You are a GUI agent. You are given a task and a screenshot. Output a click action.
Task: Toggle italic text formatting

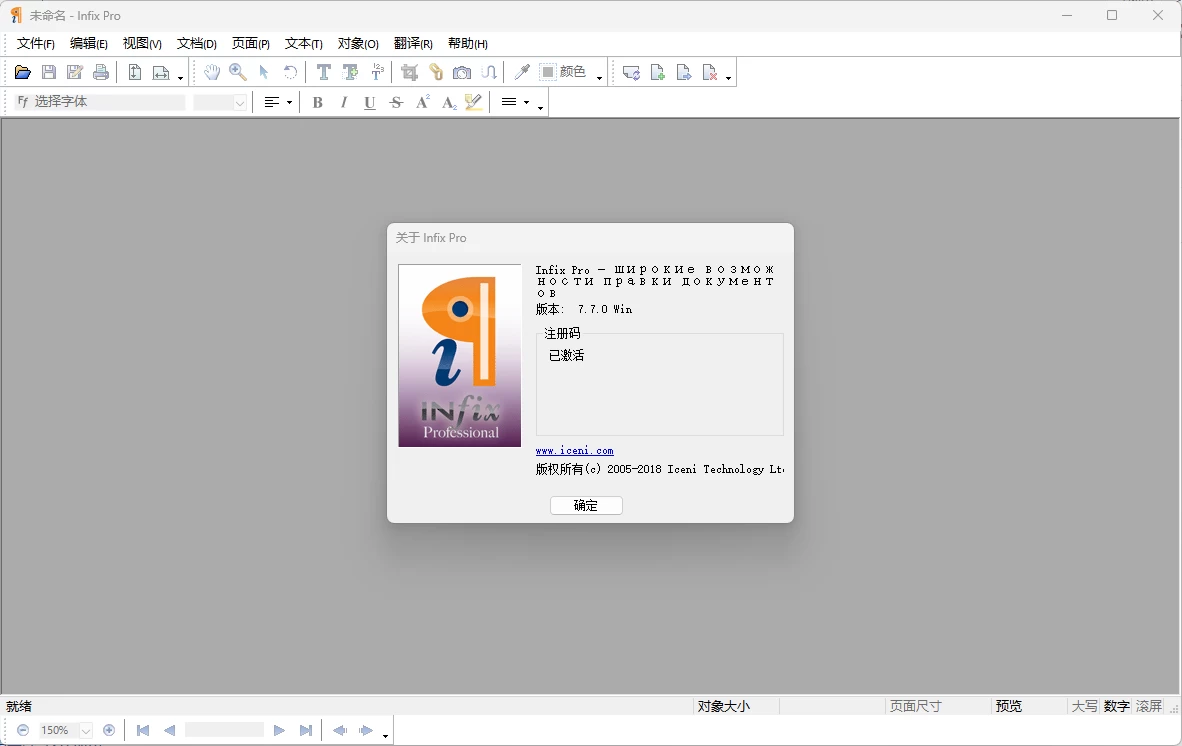point(344,102)
